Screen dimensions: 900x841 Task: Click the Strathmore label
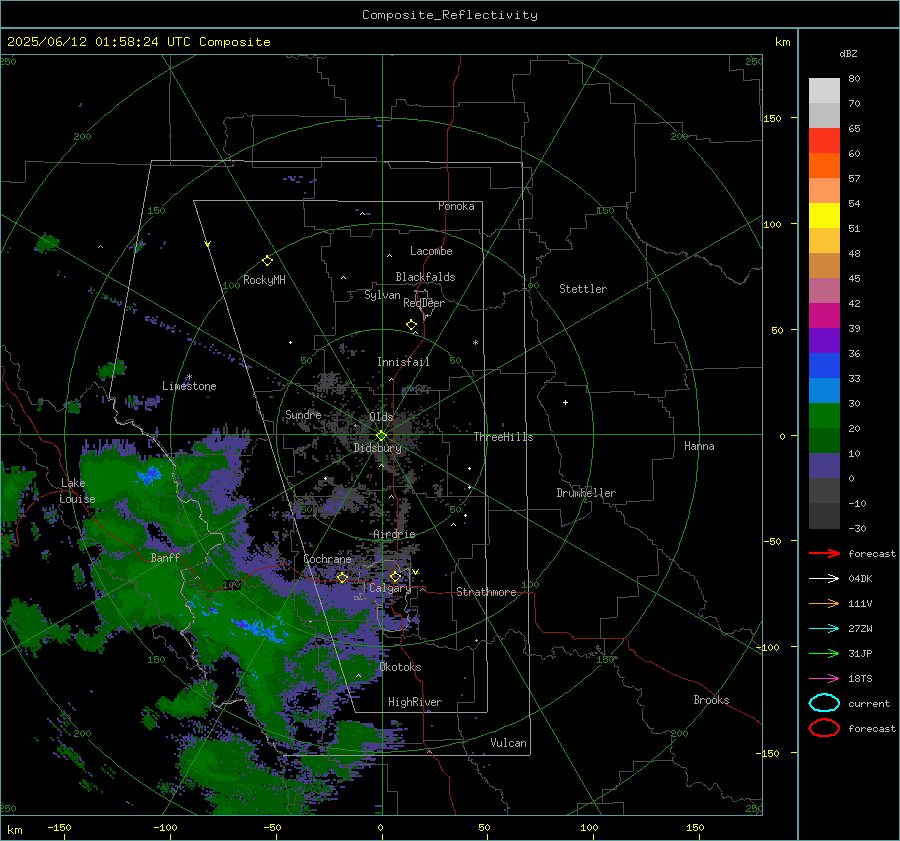pos(486,592)
